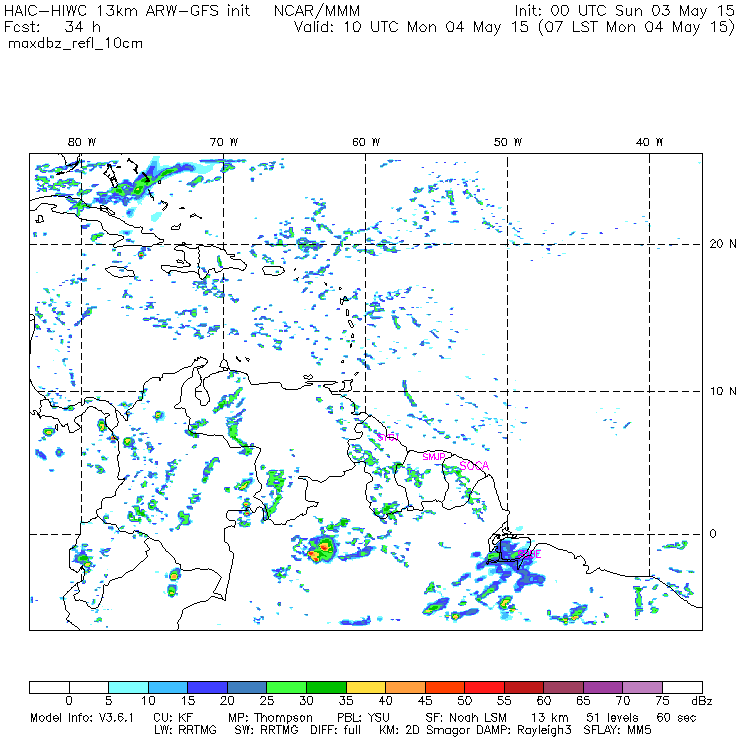Image resolution: width=740 pixels, height=740 pixels.
Task: Click the HAIC-HIWC 13km ARW-GFS init title
Action: tap(126, 10)
